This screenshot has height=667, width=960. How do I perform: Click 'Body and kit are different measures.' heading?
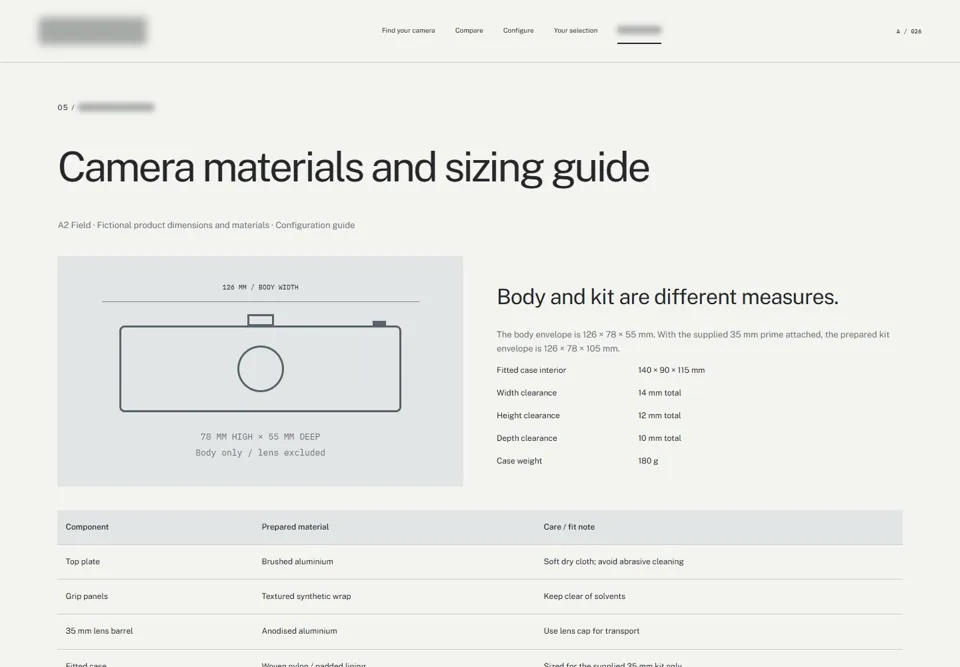tap(667, 297)
